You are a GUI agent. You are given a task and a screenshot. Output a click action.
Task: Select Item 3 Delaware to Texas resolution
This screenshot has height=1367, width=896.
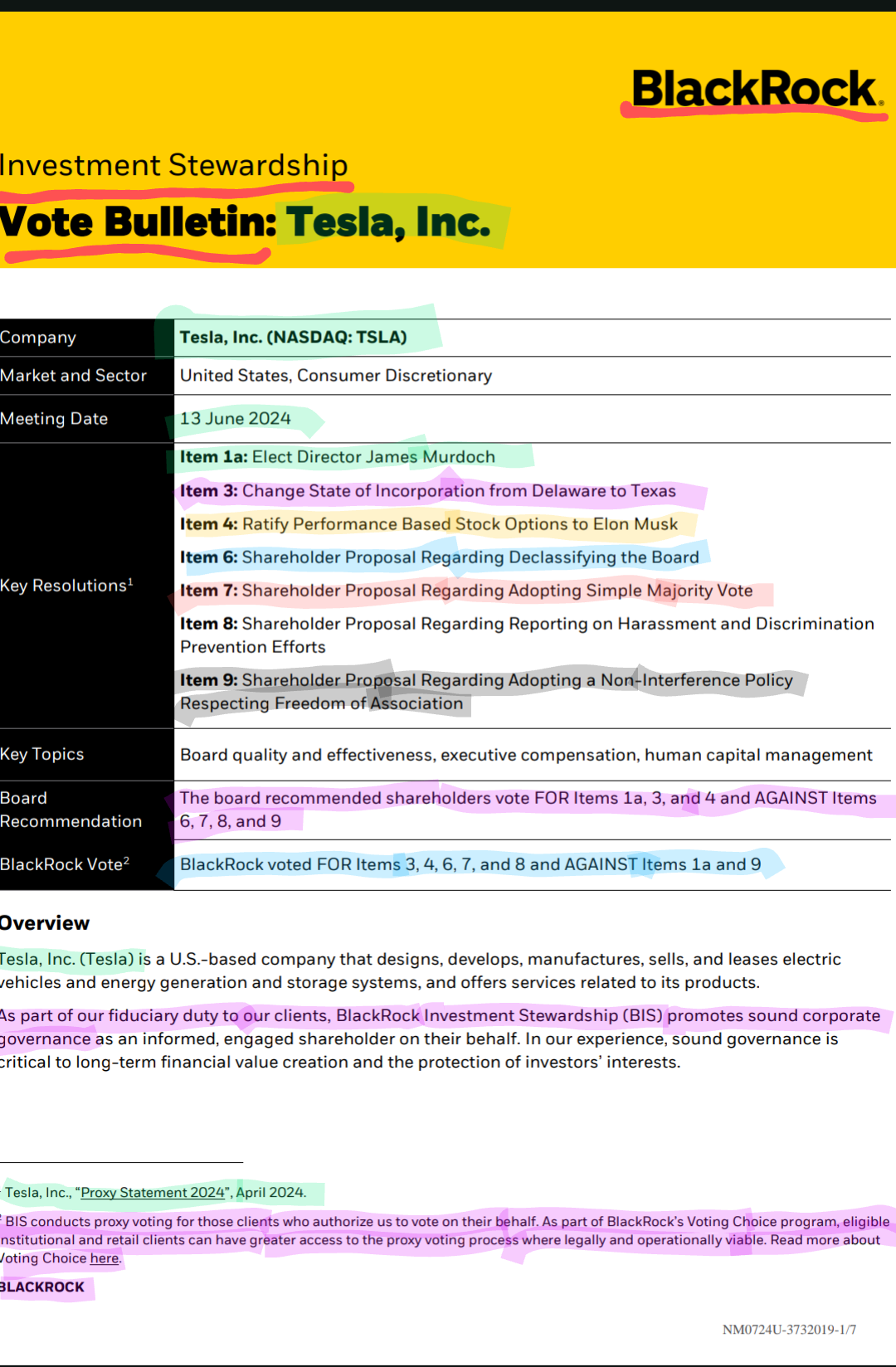click(428, 491)
